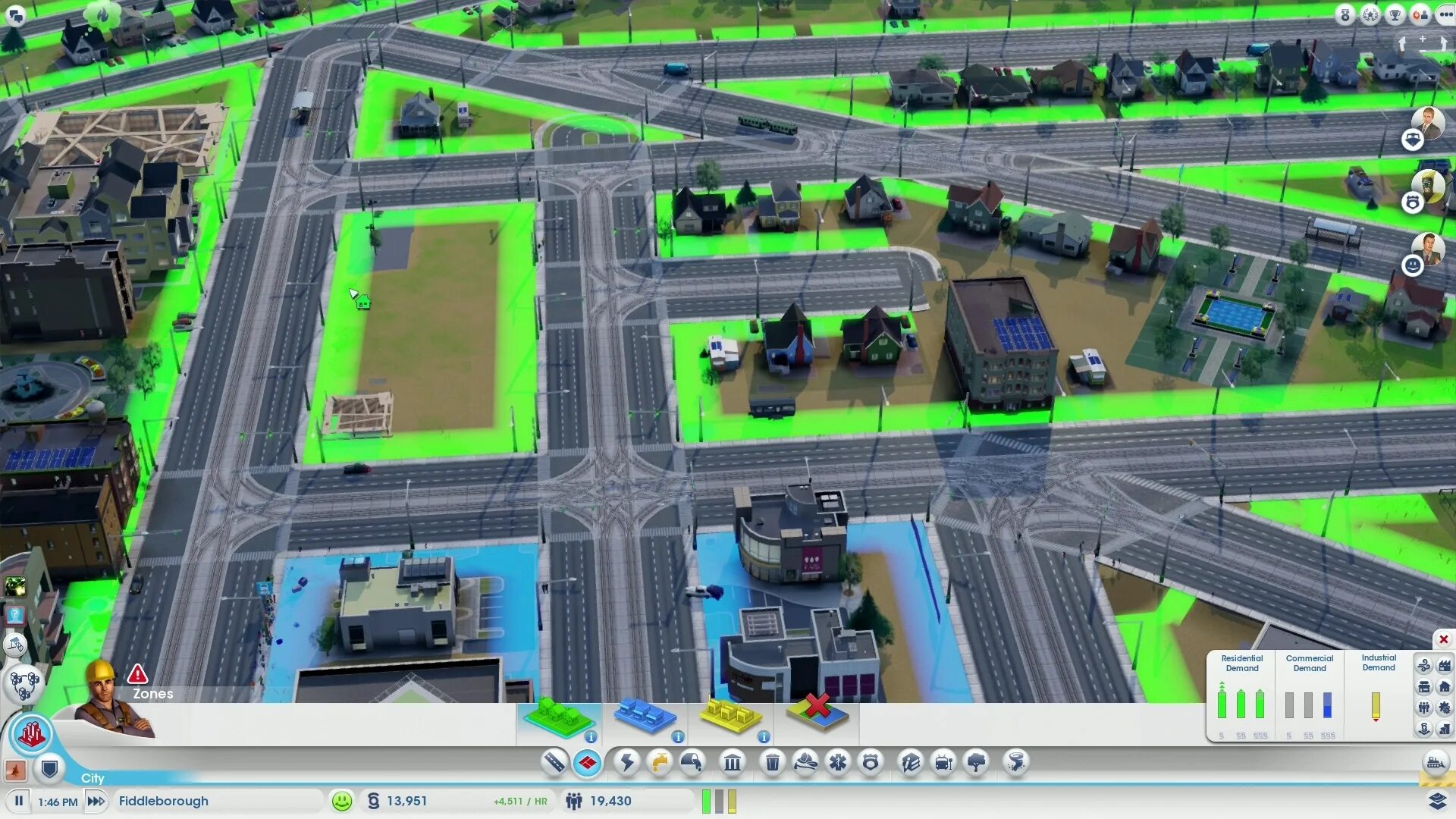Image resolution: width=1456 pixels, height=819 pixels.
Task: Select the Roads tool icon
Action: [x=554, y=761]
